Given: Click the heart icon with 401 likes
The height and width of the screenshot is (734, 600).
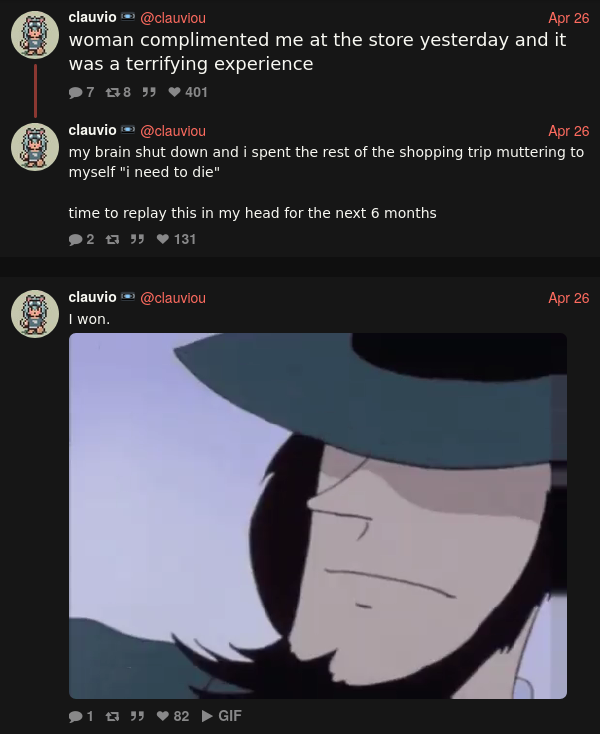Looking at the screenshot, I should click(x=174, y=92).
